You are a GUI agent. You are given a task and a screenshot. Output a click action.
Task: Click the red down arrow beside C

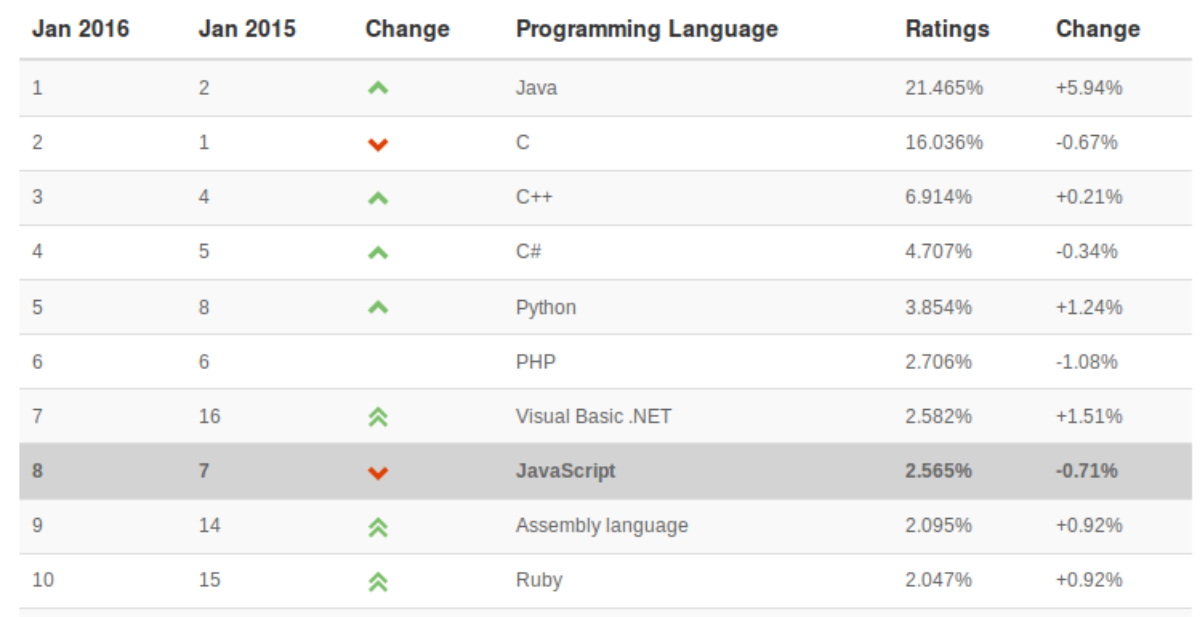pos(377,144)
